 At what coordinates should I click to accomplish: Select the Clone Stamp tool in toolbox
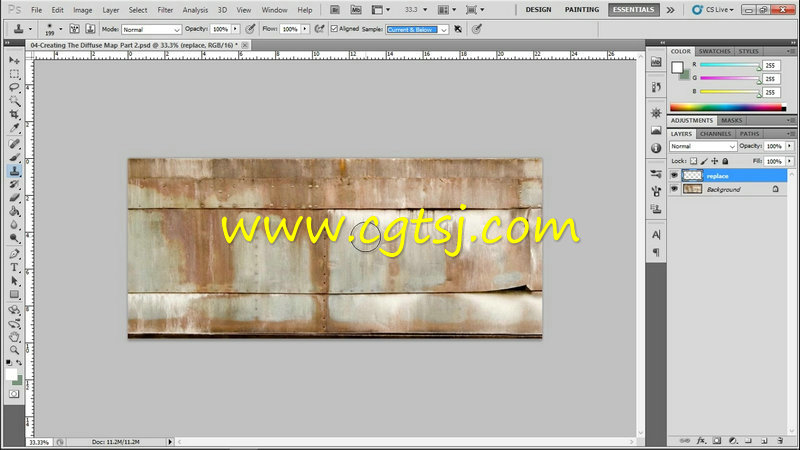(x=14, y=171)
